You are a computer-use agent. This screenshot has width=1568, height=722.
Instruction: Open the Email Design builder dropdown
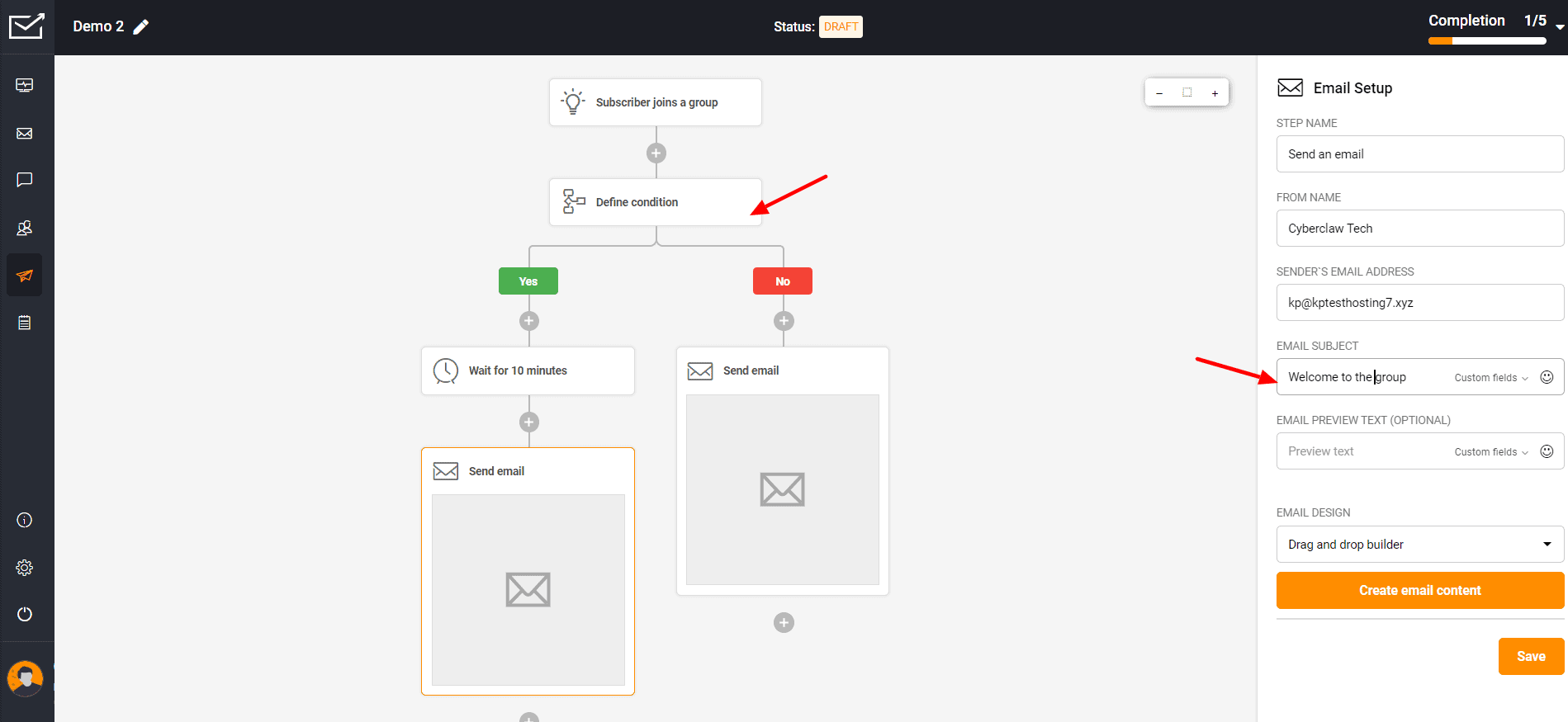(1419, 545)
